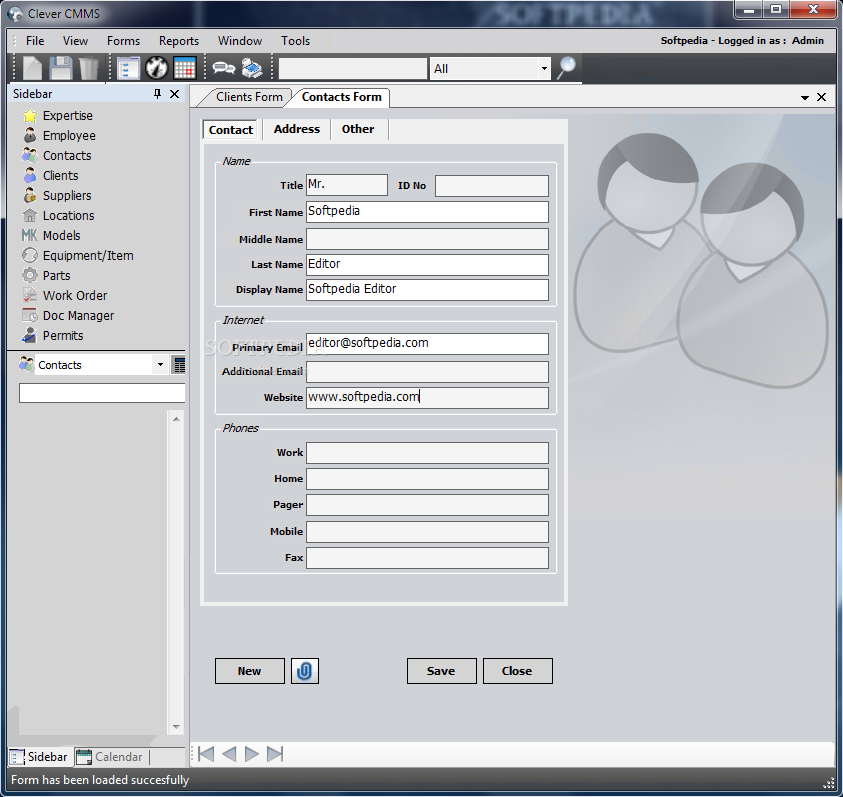
Task: Switch to the Address sub-tab
Action: pyautogui.click(x=297, y=129)
